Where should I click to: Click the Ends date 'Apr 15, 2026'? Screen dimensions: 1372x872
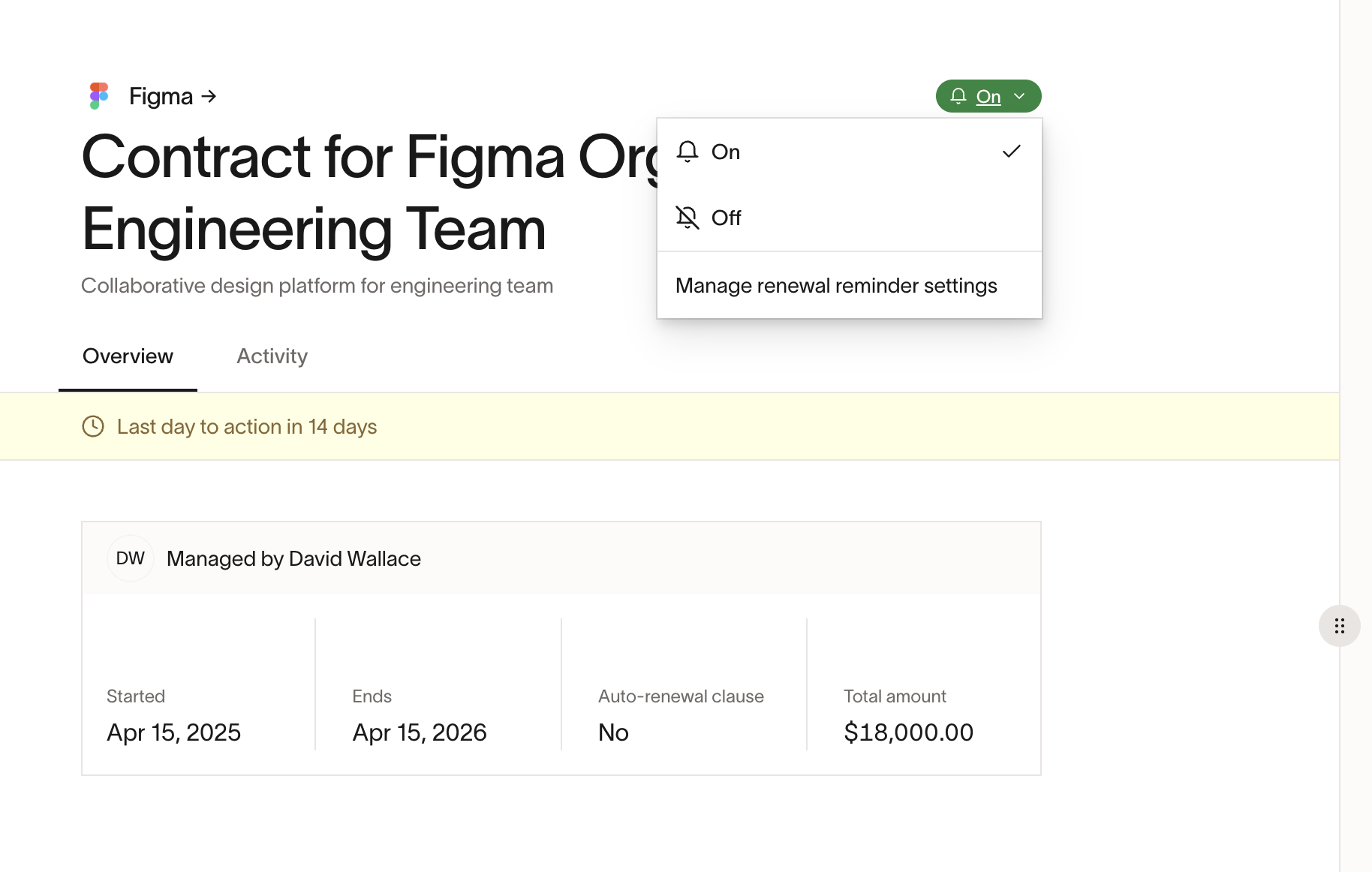tap(420, 732)
